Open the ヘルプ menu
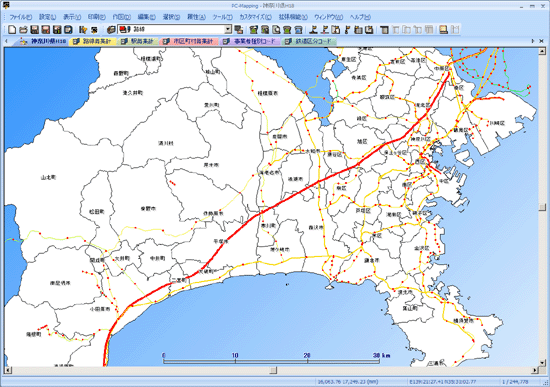This screenshot has height=387, width=550. coord(360,17)
